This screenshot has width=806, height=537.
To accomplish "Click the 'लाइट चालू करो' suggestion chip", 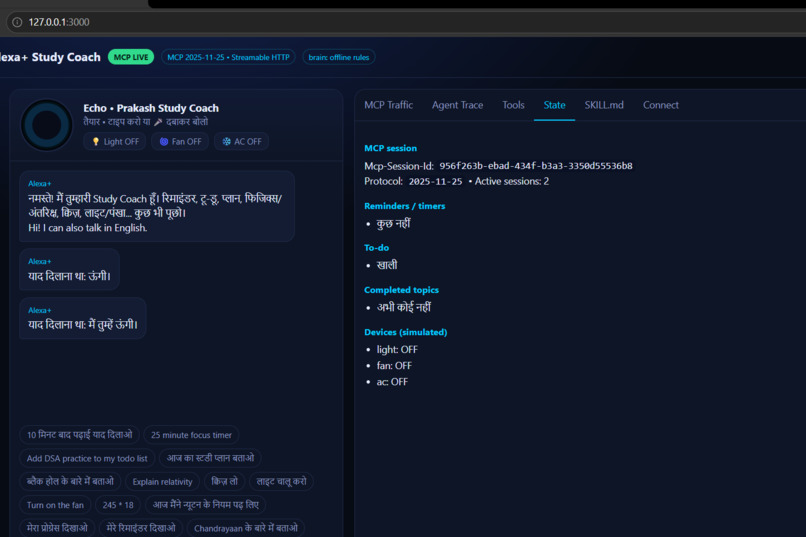I will coord(281,482).
